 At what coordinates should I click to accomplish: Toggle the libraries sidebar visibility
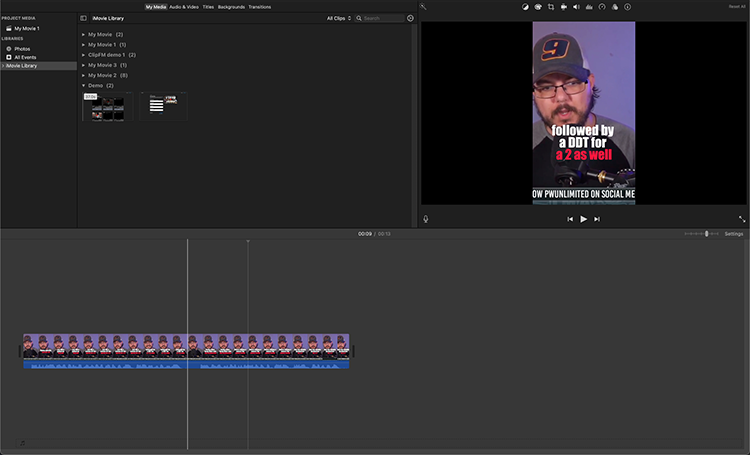(x=83, y=18)
